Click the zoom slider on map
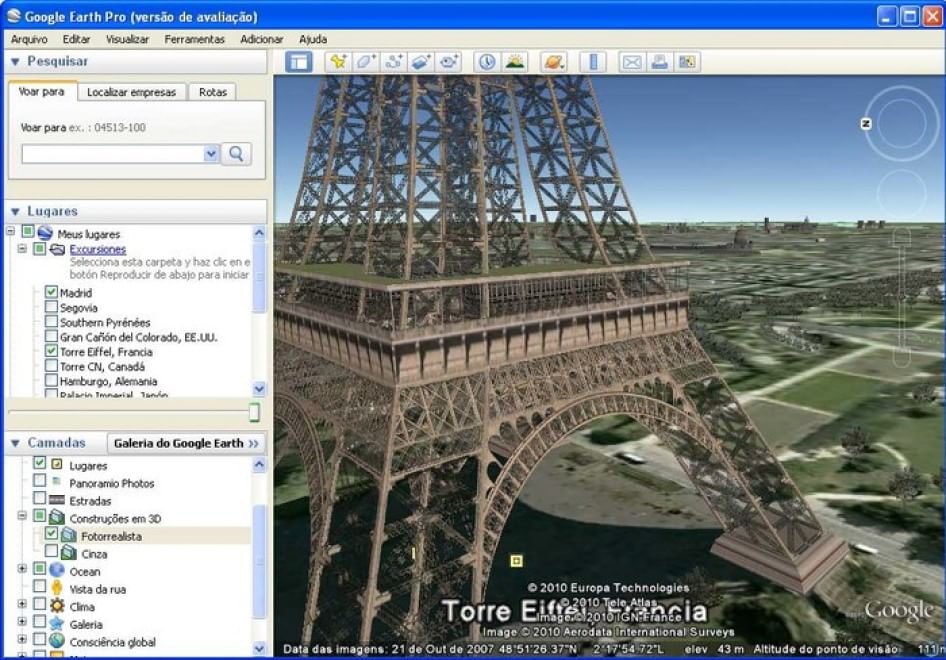Viewport: 946px width, 660px height. [x=901, y=299]
